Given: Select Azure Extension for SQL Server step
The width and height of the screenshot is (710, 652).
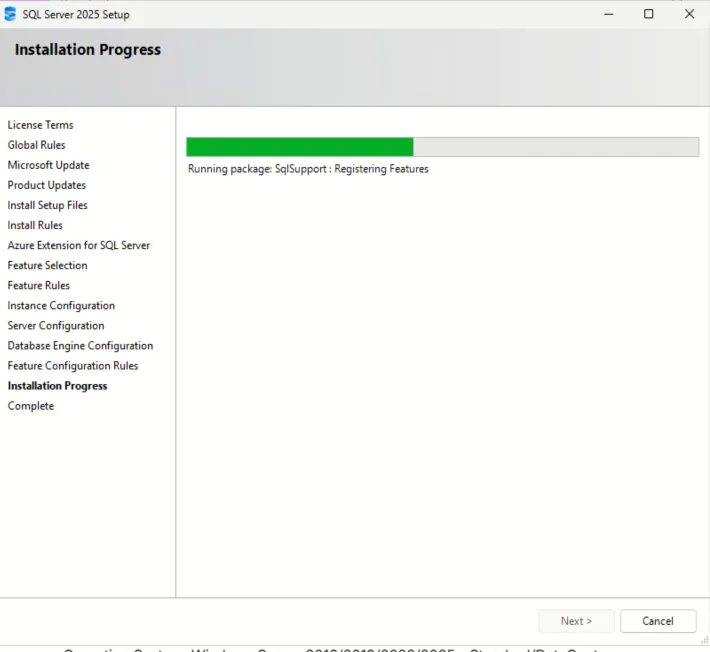Looking at the screenshot, I should 79,245.
